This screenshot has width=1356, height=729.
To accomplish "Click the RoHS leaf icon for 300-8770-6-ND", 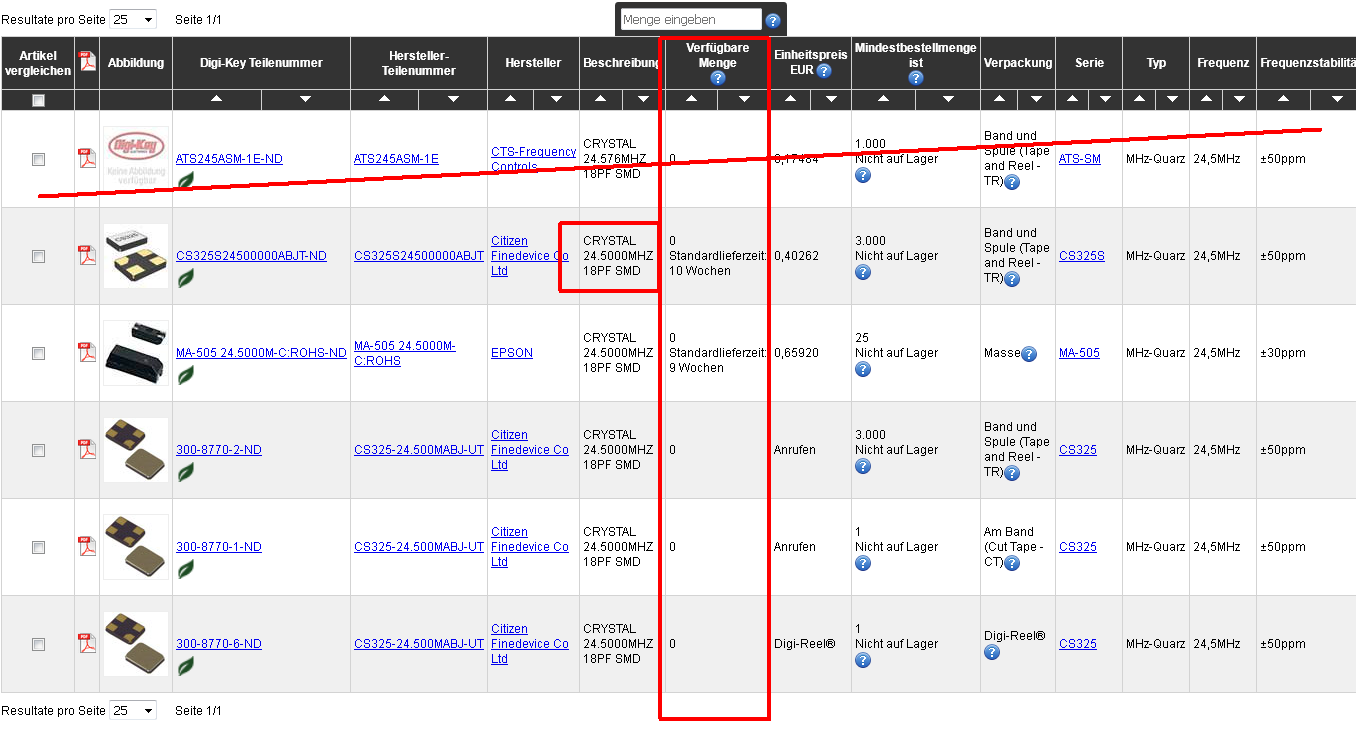I will (x=186, y=666).
